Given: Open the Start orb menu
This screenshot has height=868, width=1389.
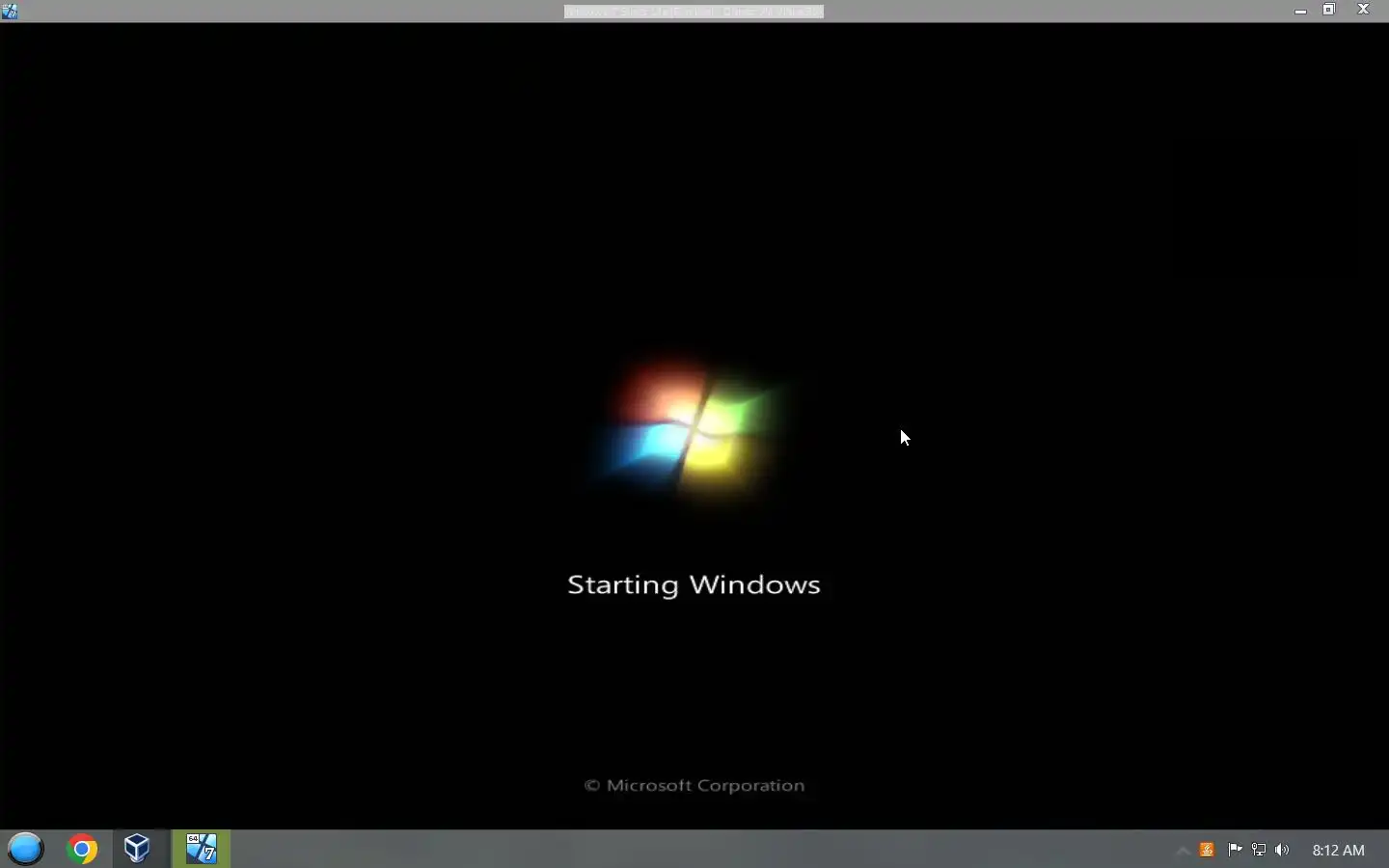Looking at the screenshot, I should [x=26, y=849].
